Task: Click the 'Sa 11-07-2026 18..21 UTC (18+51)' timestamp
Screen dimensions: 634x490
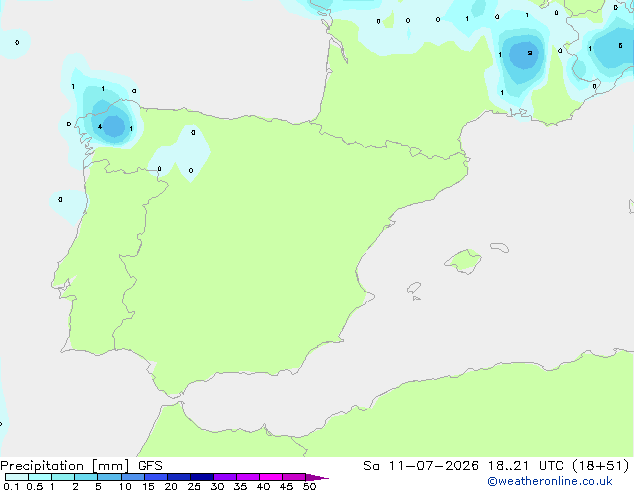Action: [x=496, y=466]
